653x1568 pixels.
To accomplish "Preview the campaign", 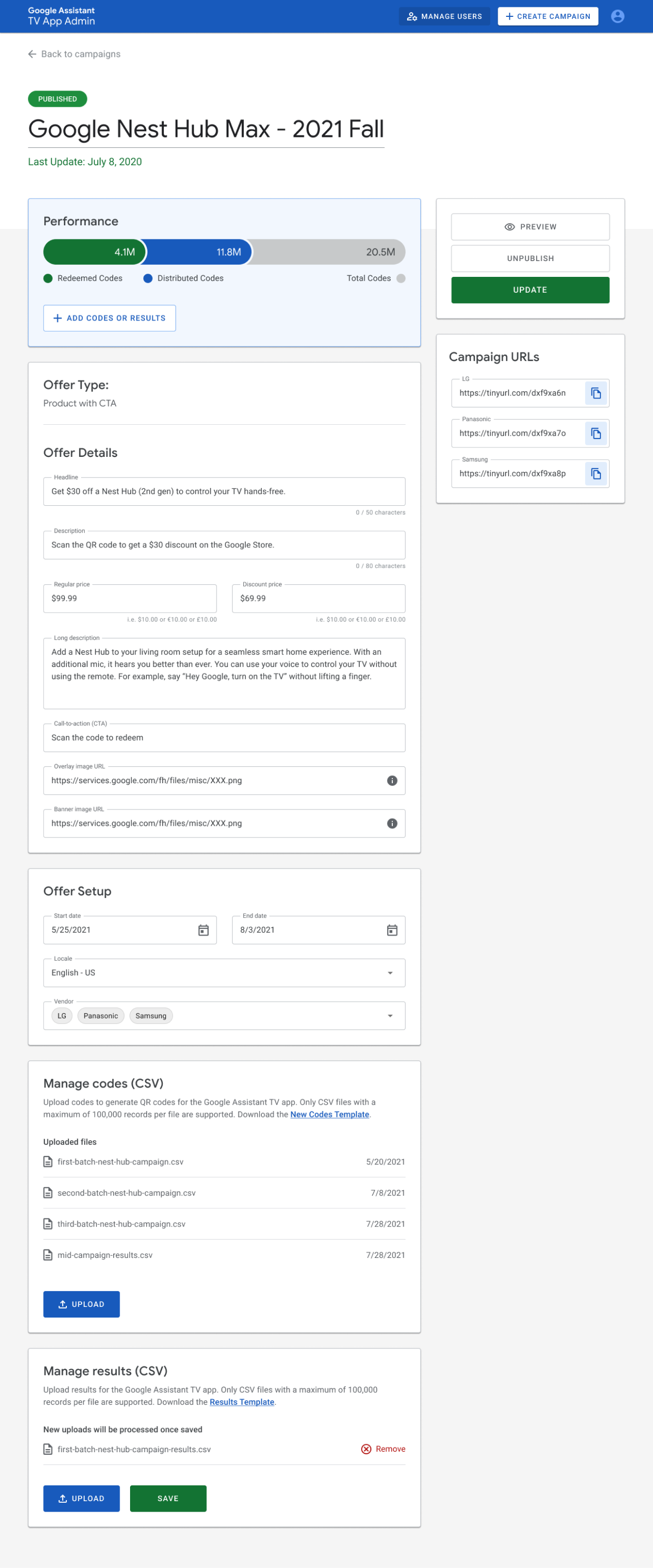I will 530,227.
